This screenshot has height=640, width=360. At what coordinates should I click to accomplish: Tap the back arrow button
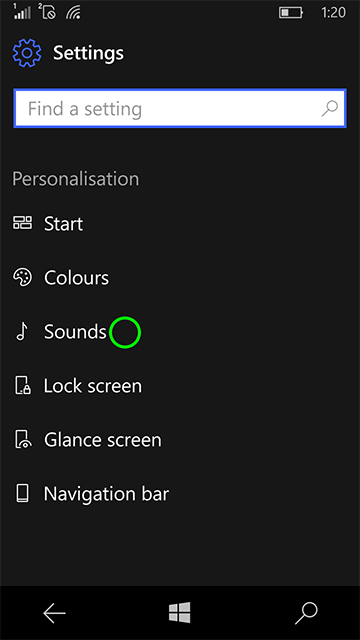(x=54, y=613)
